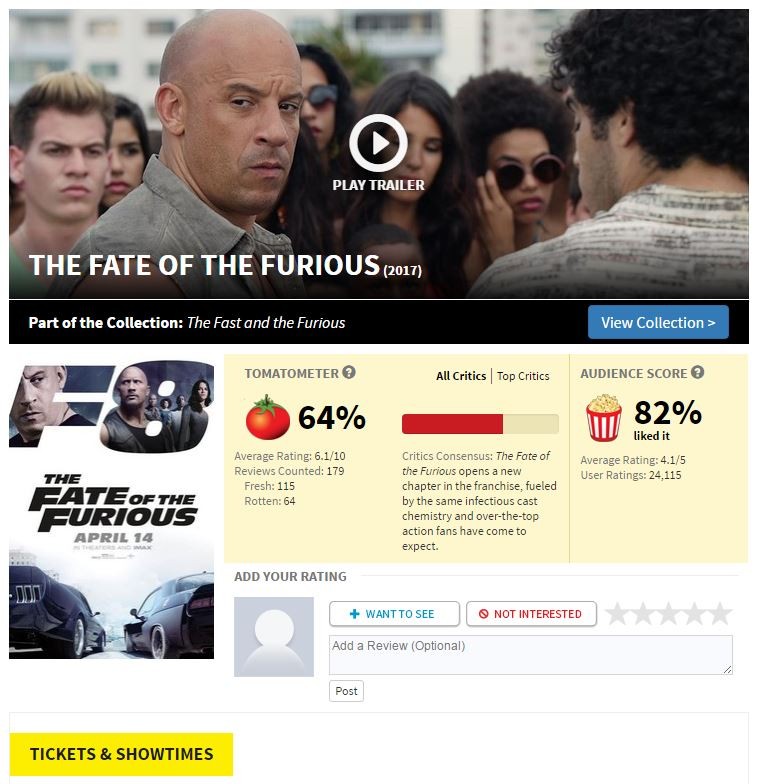This screenshot has width=766, height=784.
Task: Click the Audience Score help question mark icon
Action: 698,372
